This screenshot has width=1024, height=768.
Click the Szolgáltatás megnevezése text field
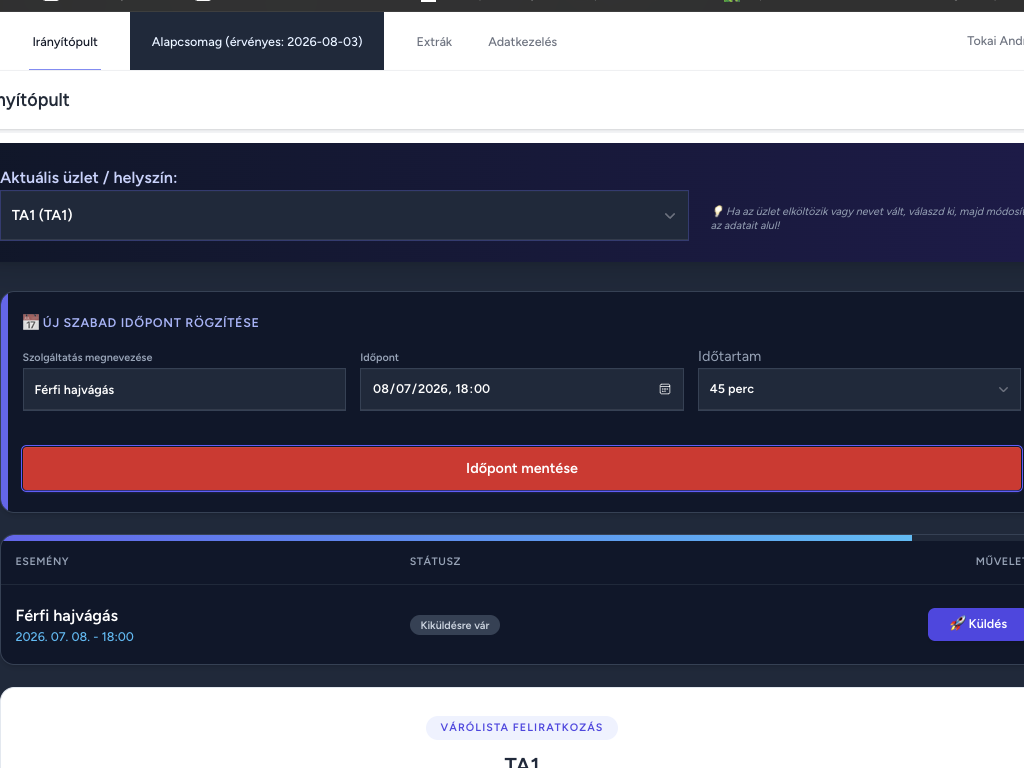pyautogui.click(x=184, y=389)
